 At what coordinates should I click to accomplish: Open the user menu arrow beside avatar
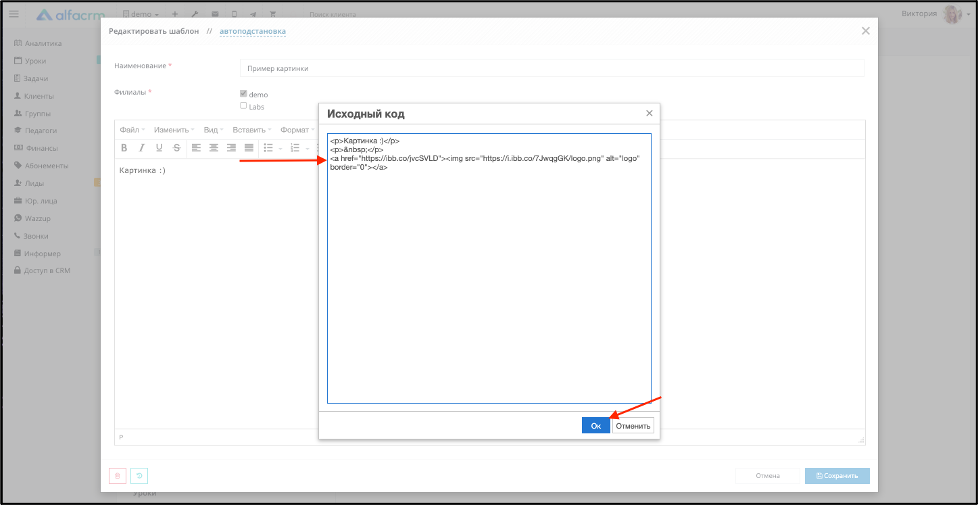(968, 14)
